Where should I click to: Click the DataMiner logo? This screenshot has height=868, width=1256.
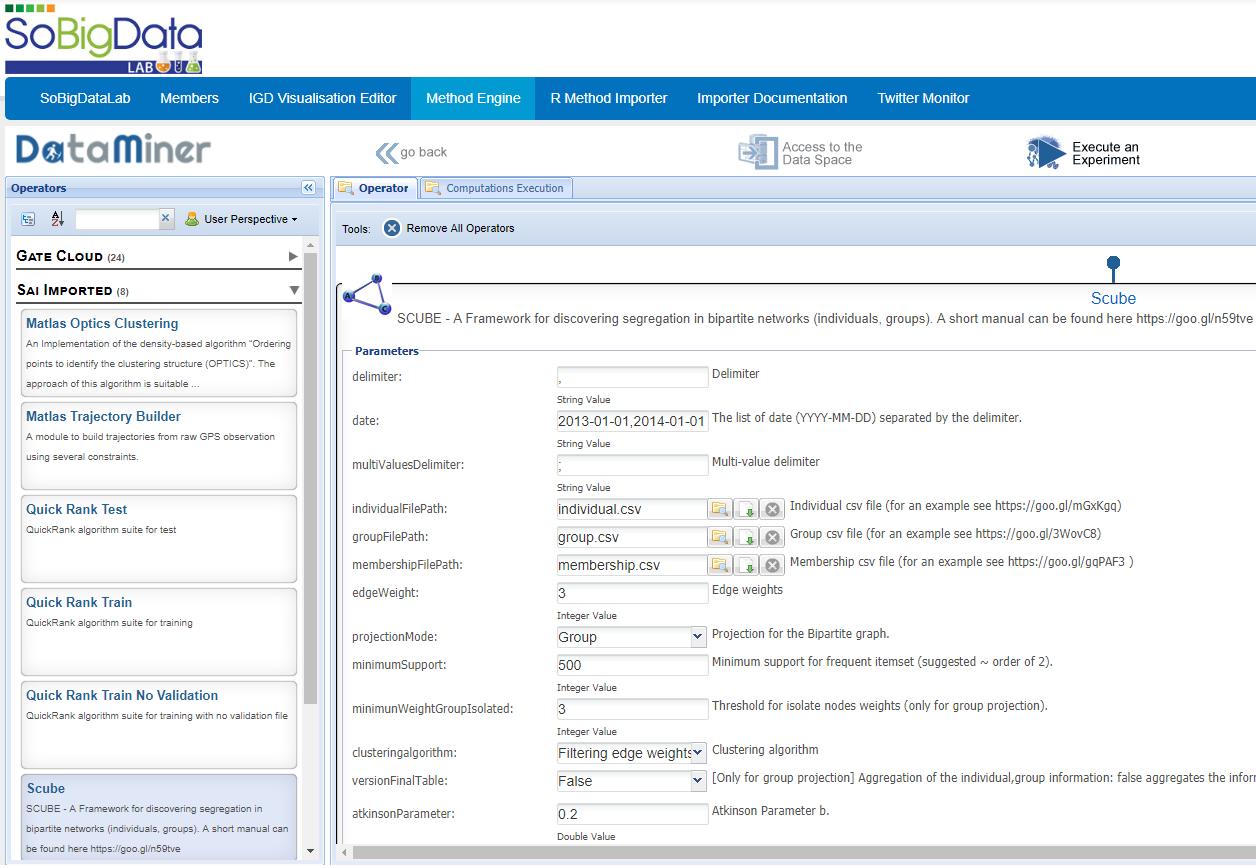click(x=113, y=150)
